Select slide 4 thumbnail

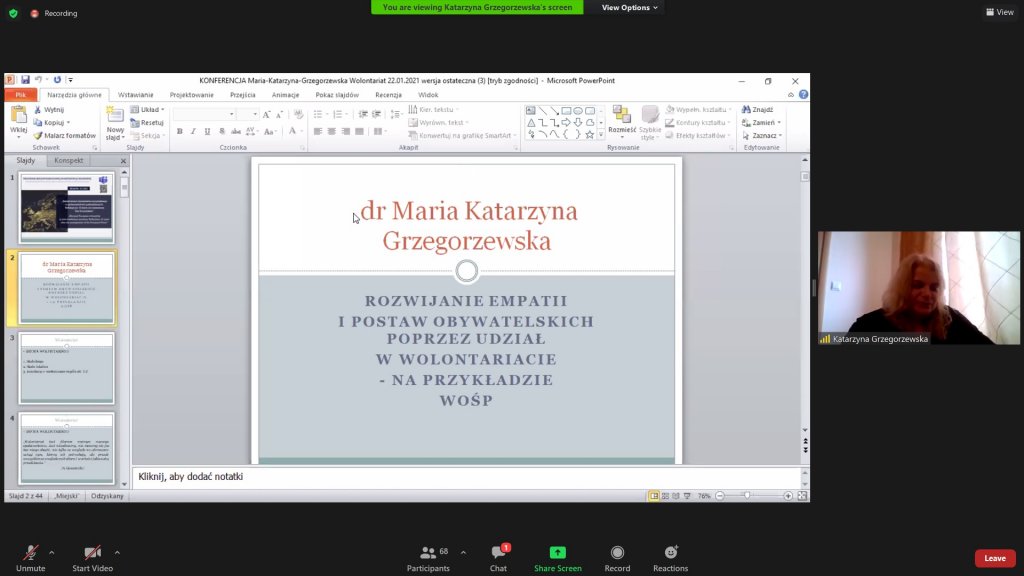click(67, 448)
